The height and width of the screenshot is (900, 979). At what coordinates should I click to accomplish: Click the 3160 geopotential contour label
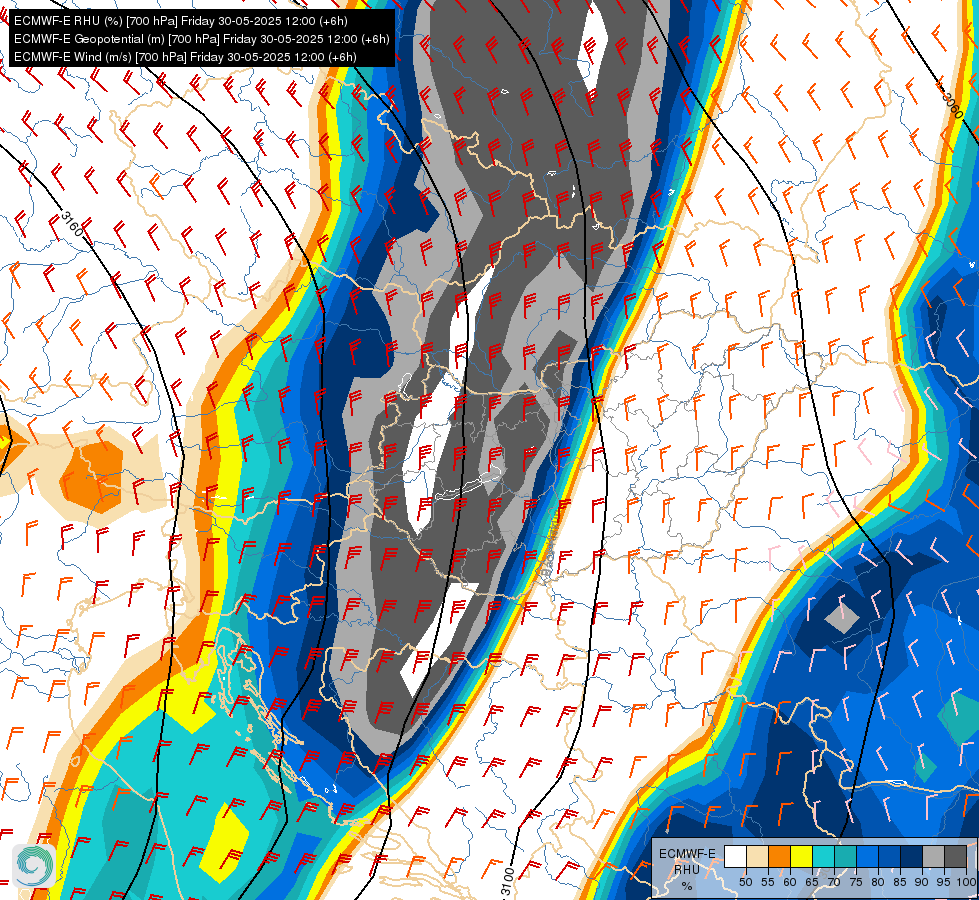point(72,224)
